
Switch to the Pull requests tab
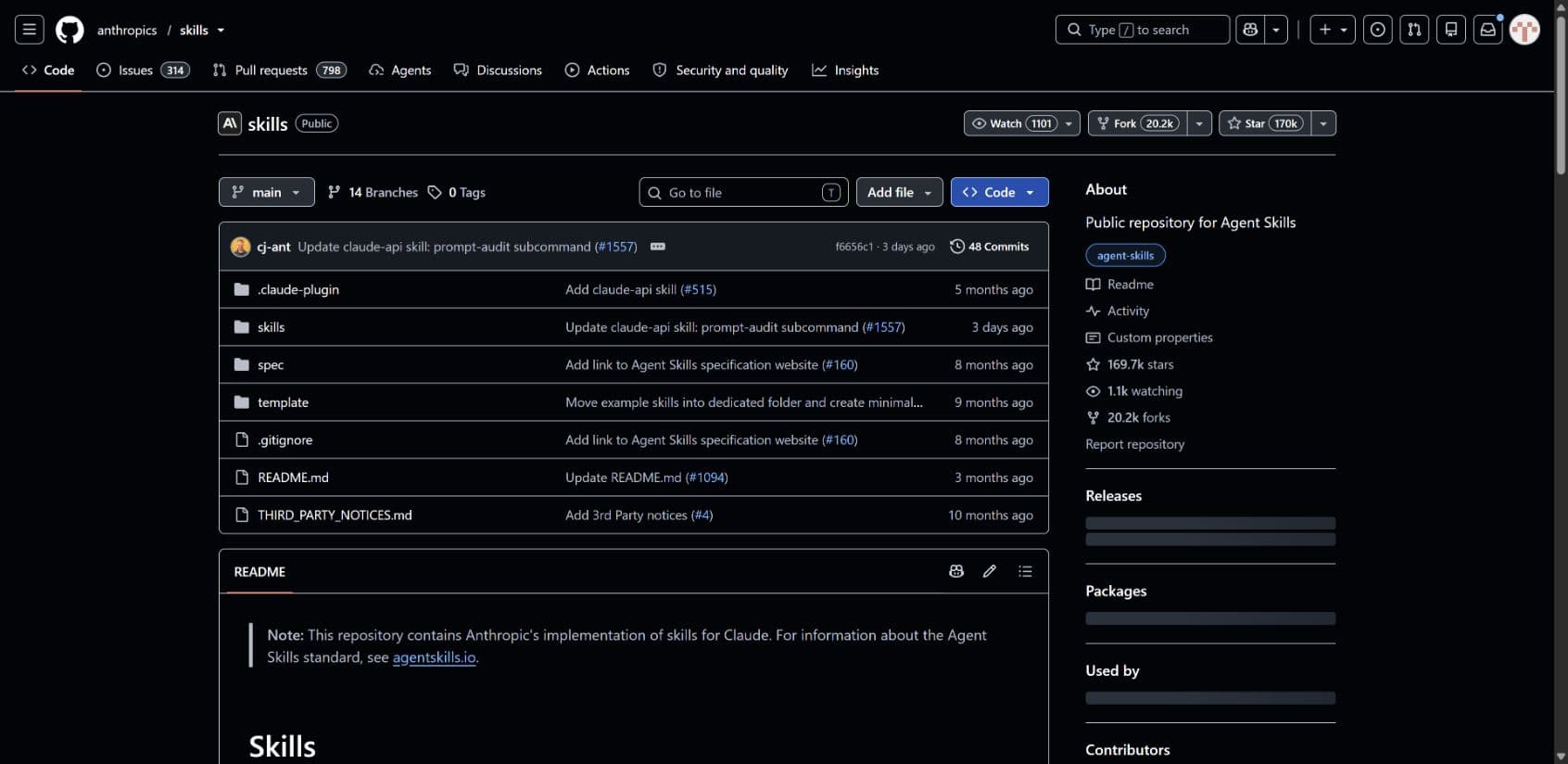(x=279, y=70)
